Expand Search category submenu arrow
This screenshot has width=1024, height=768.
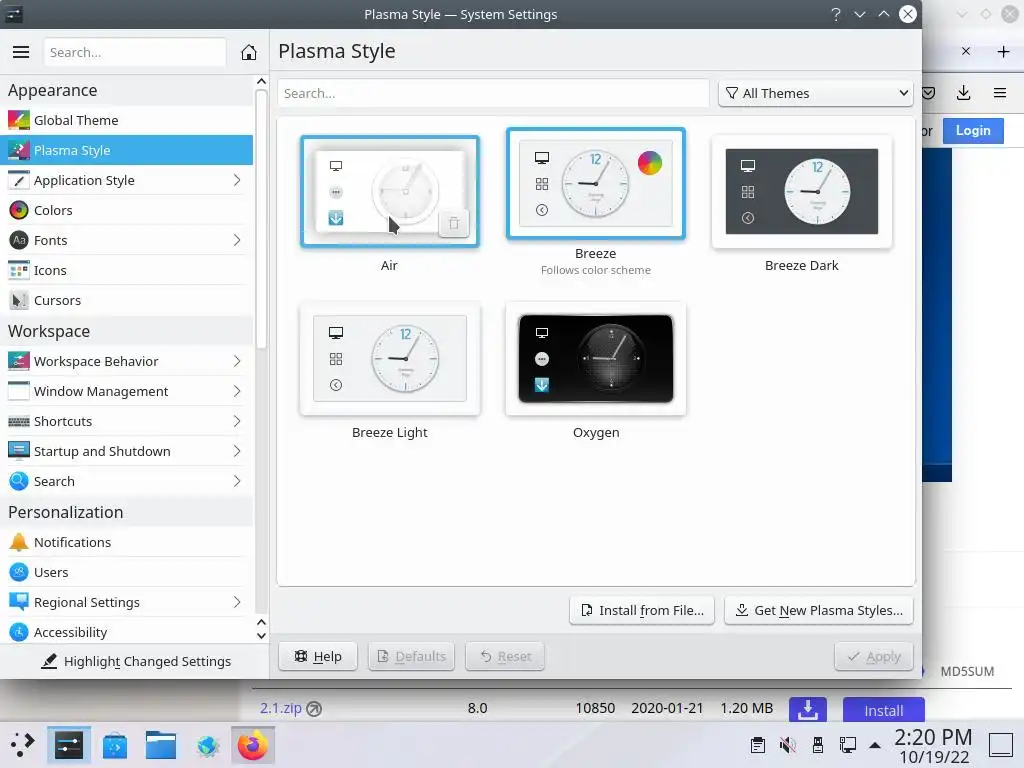237,481
